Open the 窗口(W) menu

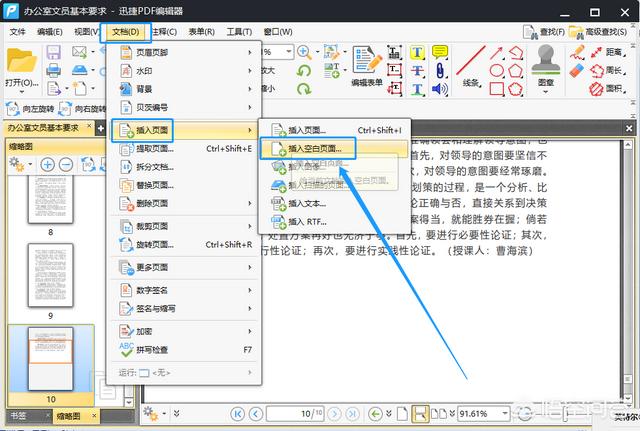278,32
